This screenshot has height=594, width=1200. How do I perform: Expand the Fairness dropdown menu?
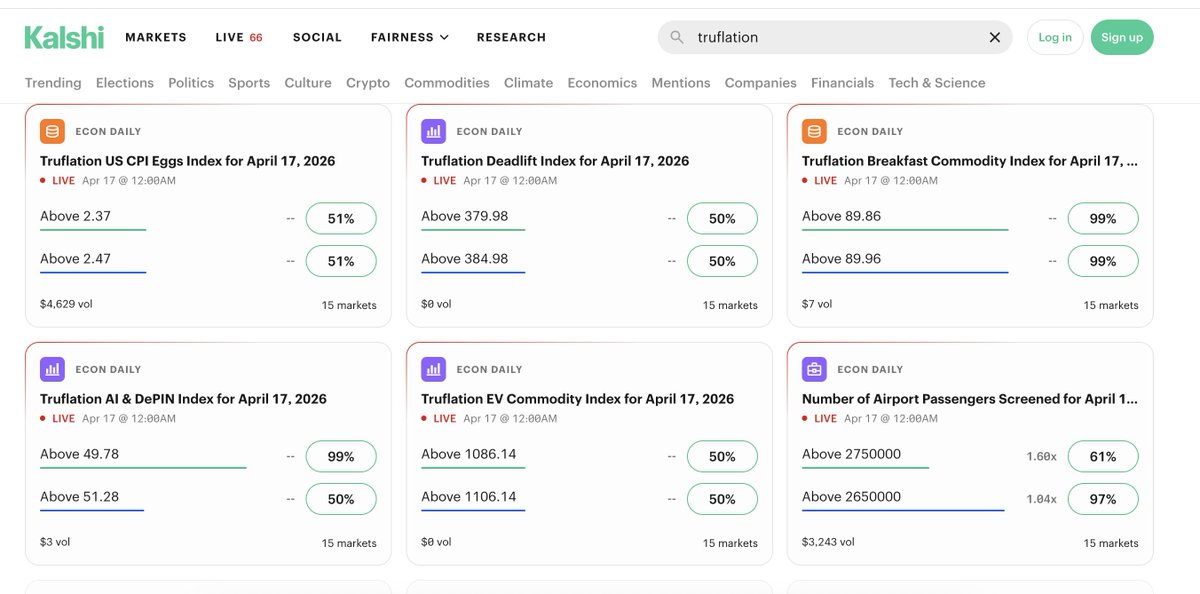click(x=409, y=37)
